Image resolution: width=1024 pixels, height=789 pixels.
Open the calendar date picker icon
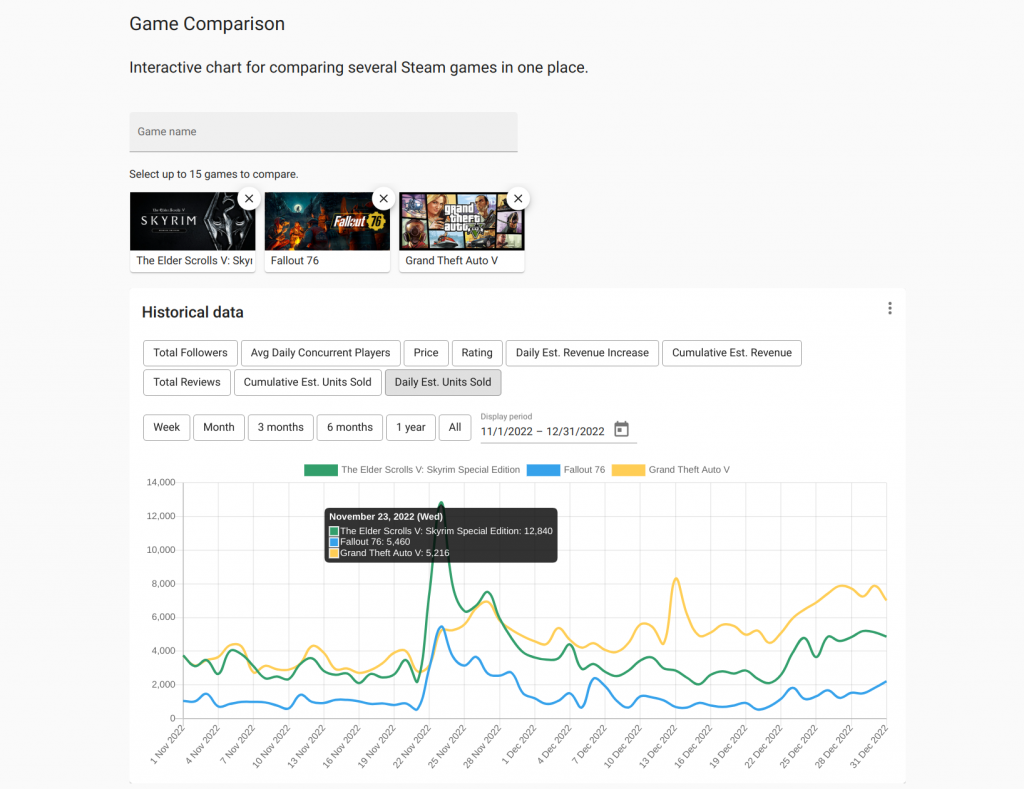tap(622, 429)
